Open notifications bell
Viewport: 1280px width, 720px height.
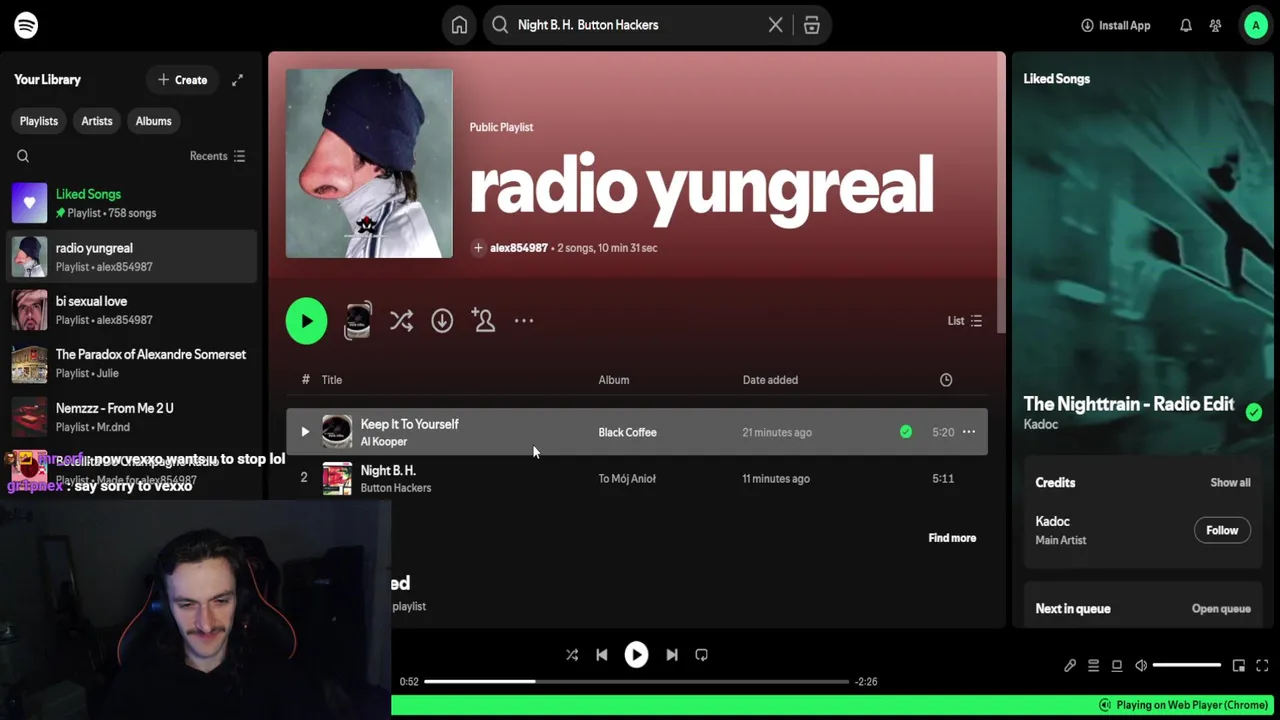coord(1185,25)
